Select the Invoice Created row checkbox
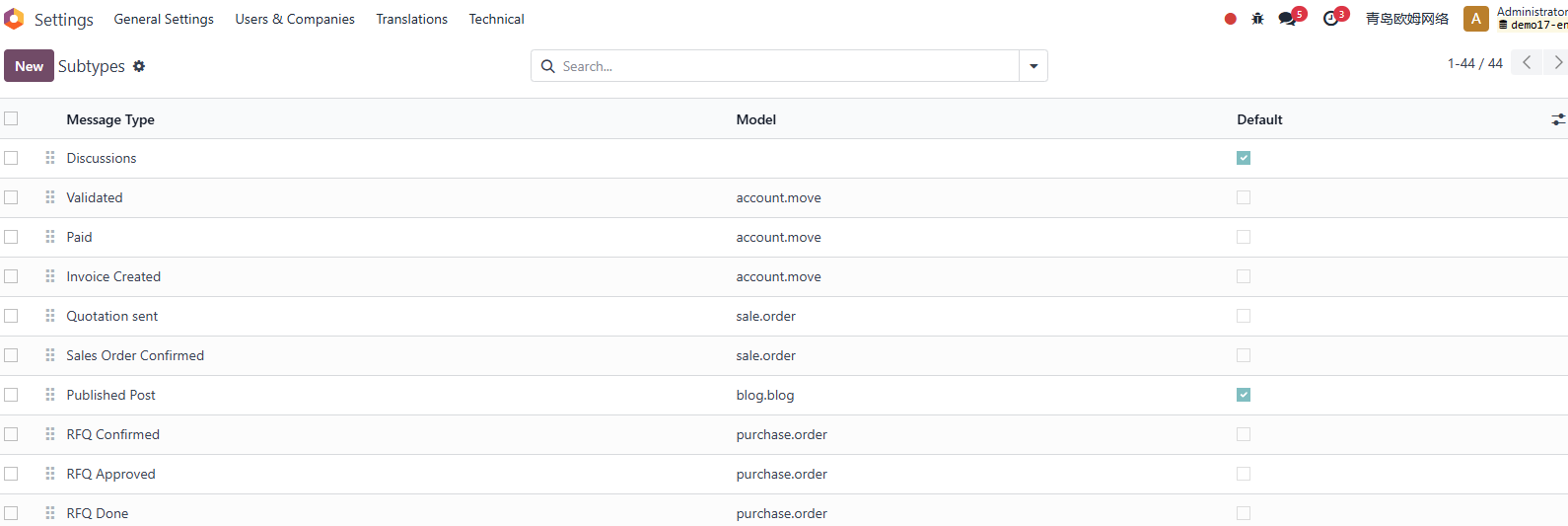 [x=11, y=276]
